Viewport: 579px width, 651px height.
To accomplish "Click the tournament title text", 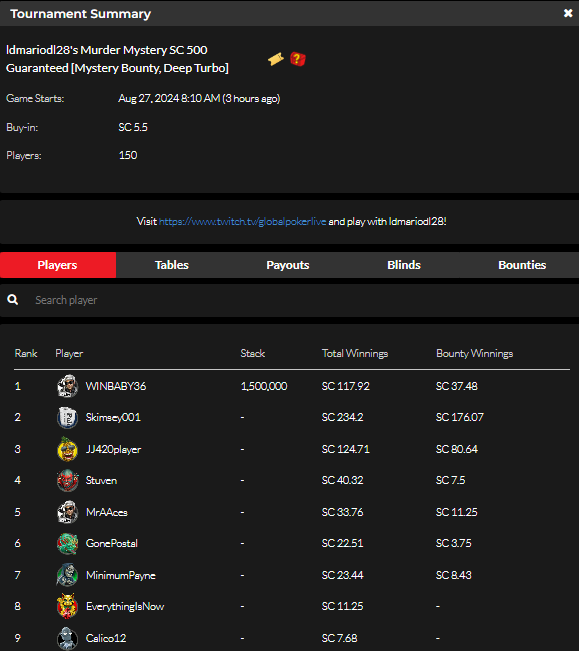I will click(x=117, y=59).
